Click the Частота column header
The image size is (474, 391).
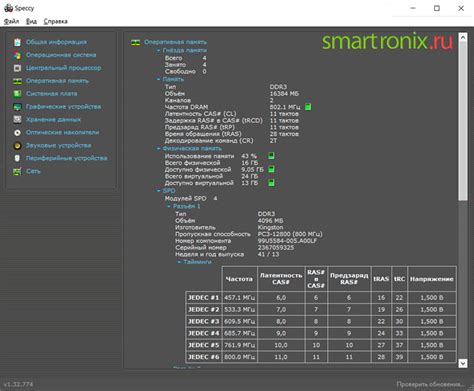pyautogui.click(x=239, y=279)
